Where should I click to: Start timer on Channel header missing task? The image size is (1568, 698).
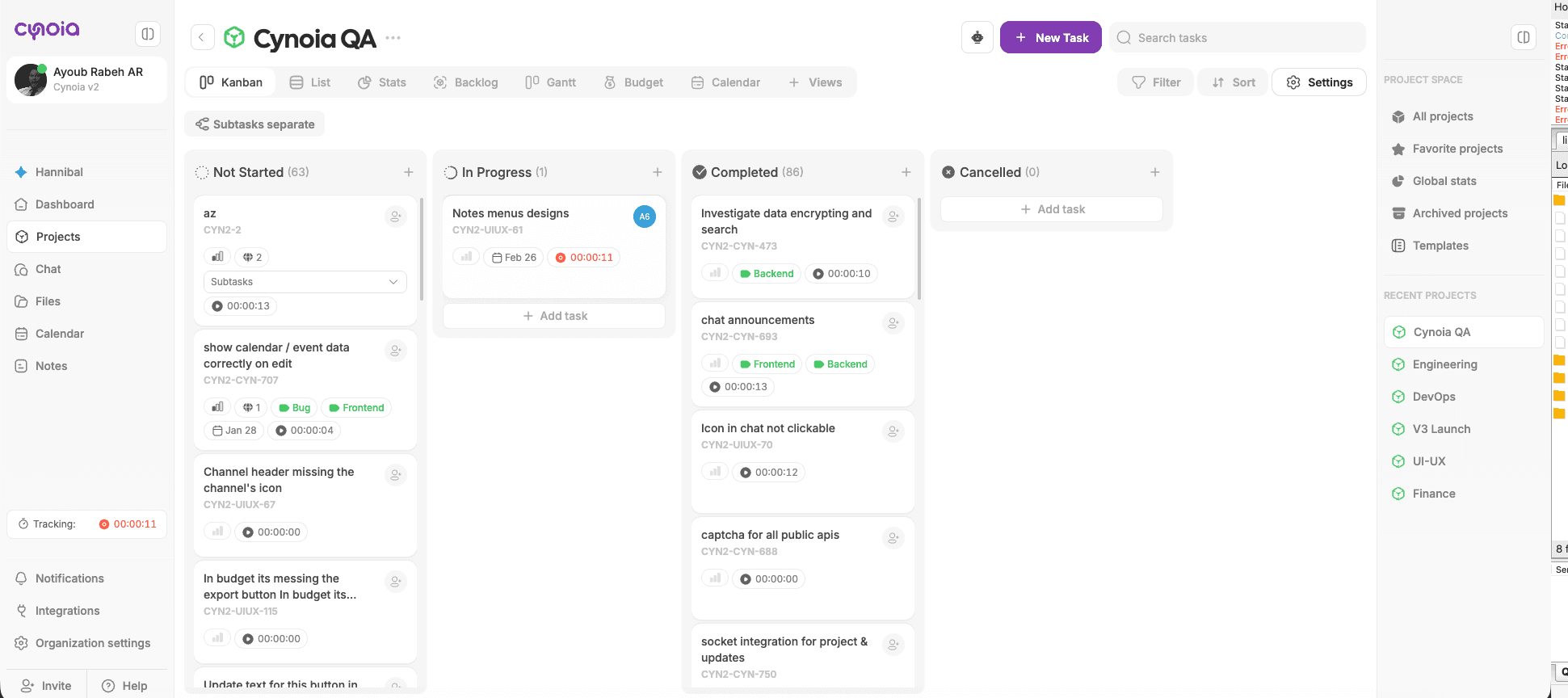click(x=271, y=532)
